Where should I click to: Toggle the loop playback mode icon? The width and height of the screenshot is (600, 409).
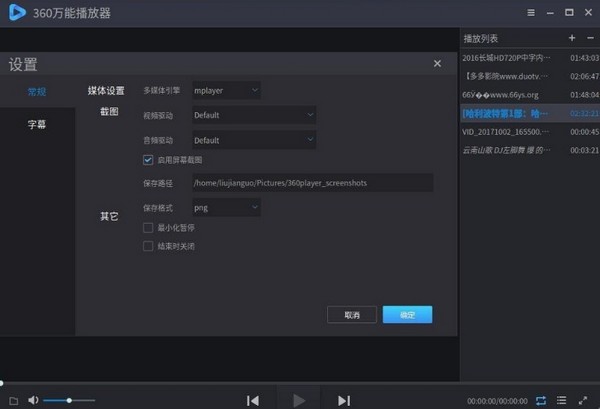click(x=541, y=400)
